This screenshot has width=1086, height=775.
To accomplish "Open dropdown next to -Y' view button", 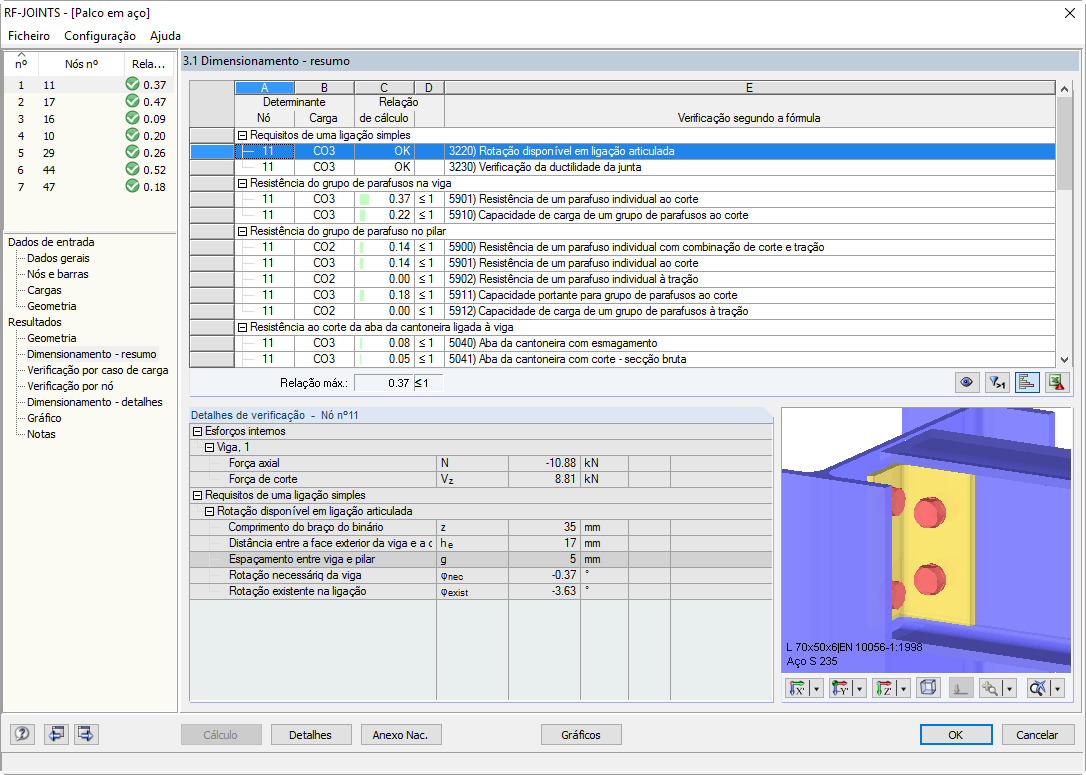I will coord(860,688).
